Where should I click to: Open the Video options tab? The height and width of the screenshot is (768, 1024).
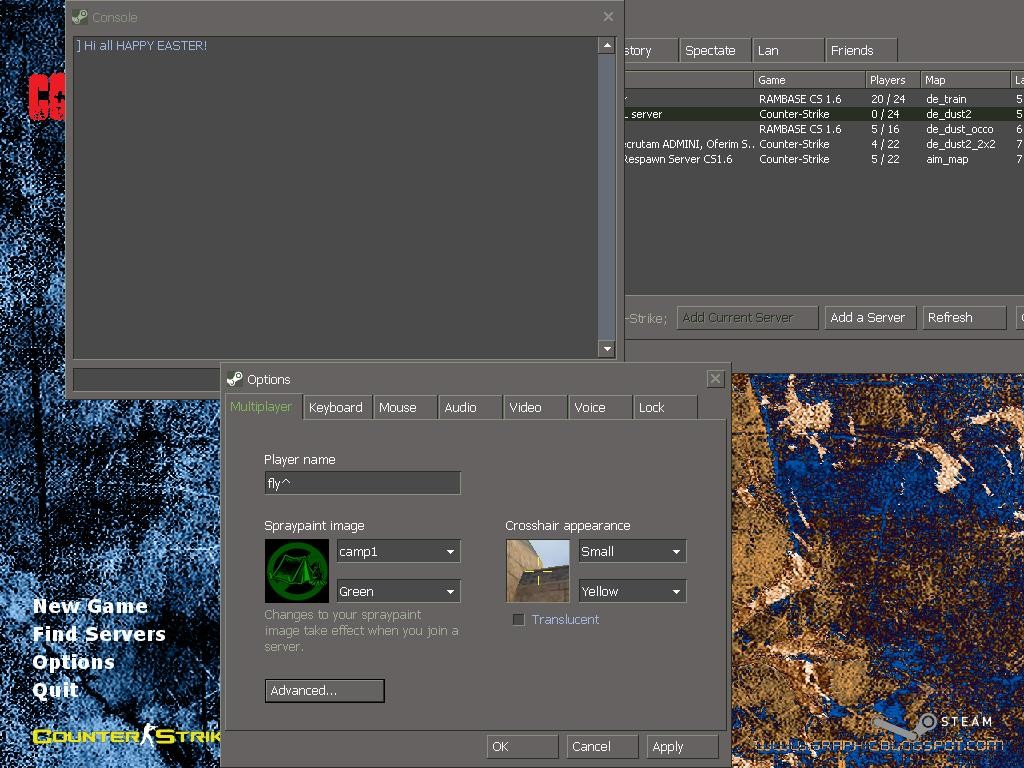(x=525, y=407)
